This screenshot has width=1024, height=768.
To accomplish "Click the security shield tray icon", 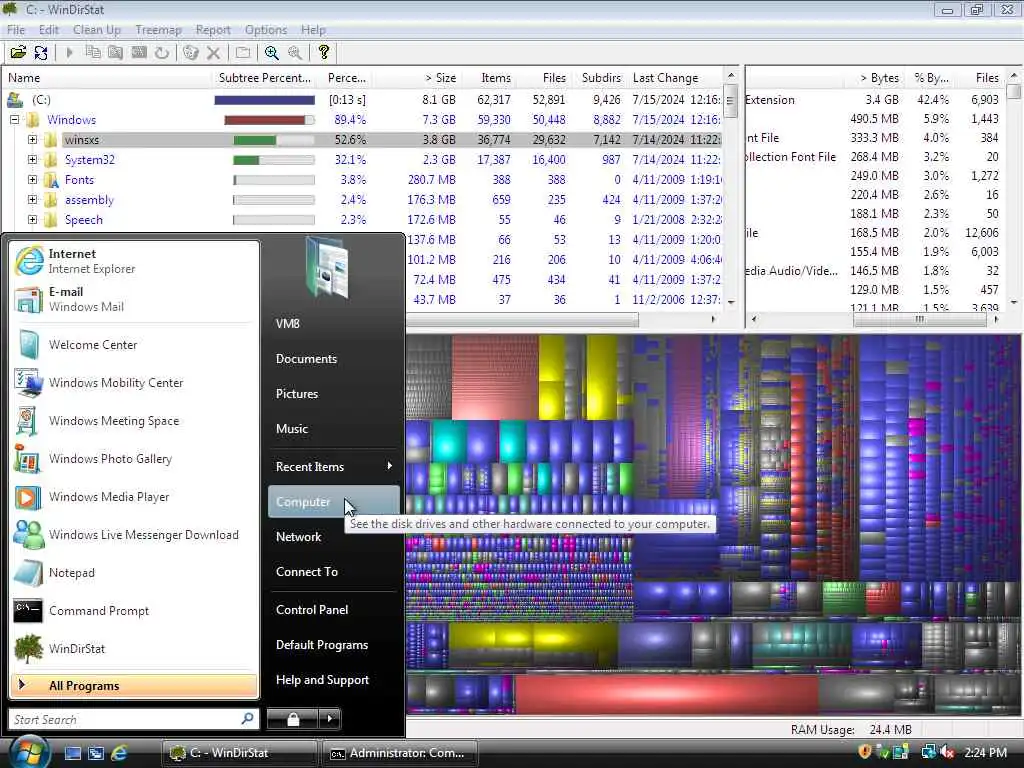I will click(x=865, y=752).
